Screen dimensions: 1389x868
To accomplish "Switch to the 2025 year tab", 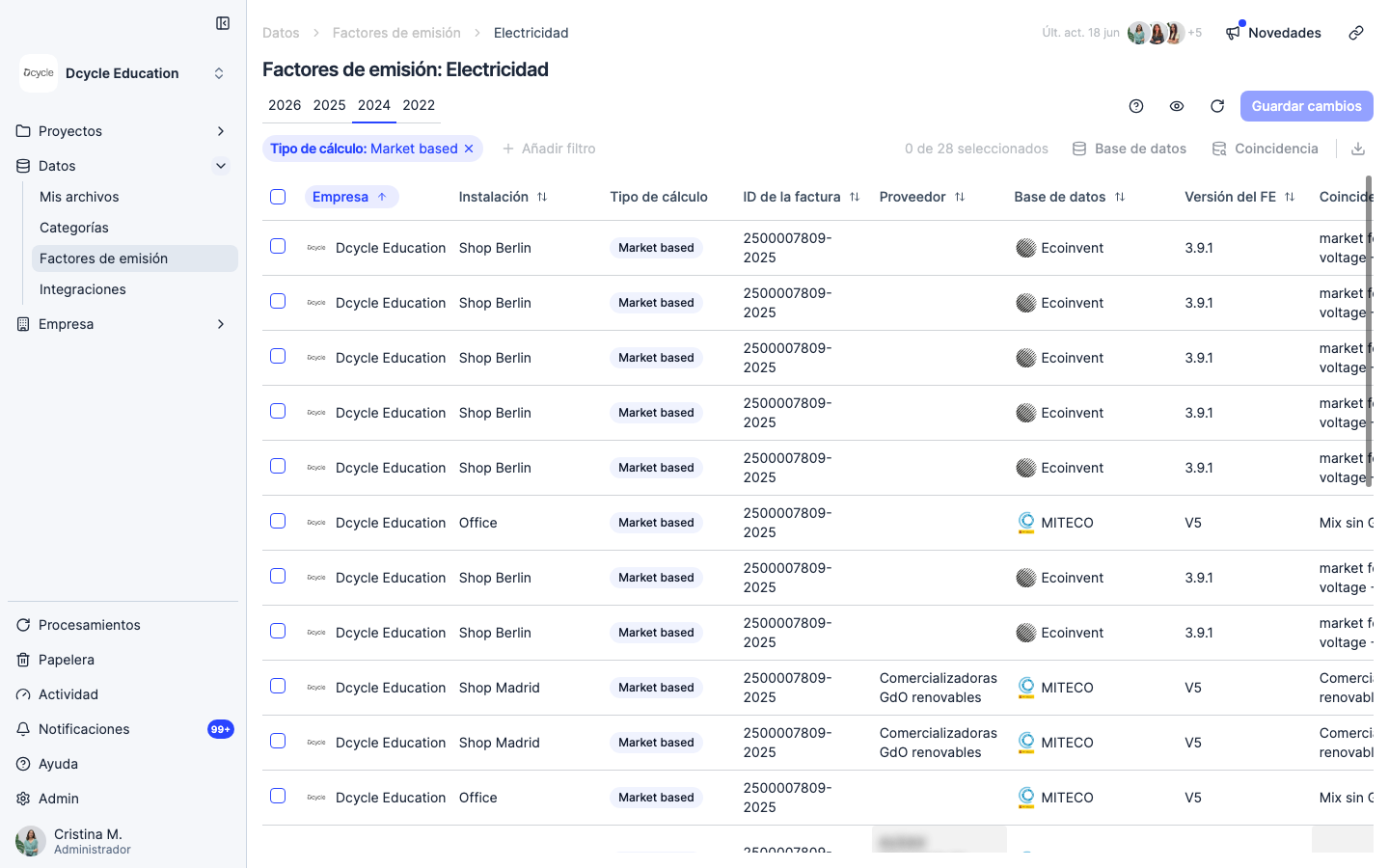I will (x=329, y=105).
